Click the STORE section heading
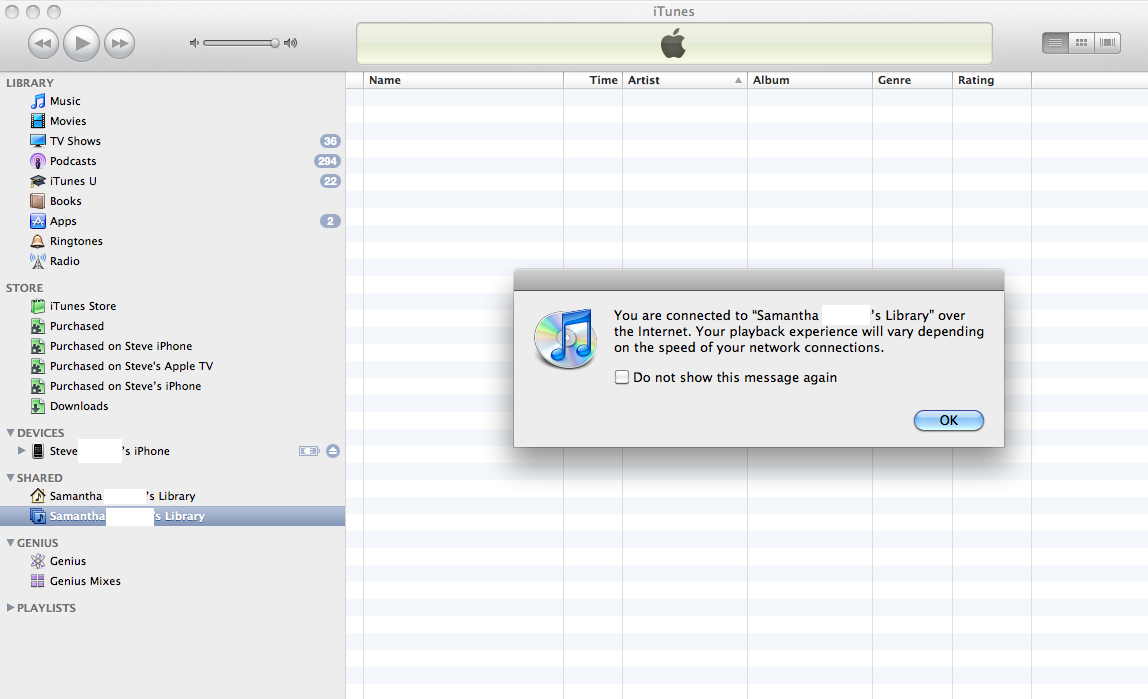Screen dimensions: 1148x699 pos(25,288)
